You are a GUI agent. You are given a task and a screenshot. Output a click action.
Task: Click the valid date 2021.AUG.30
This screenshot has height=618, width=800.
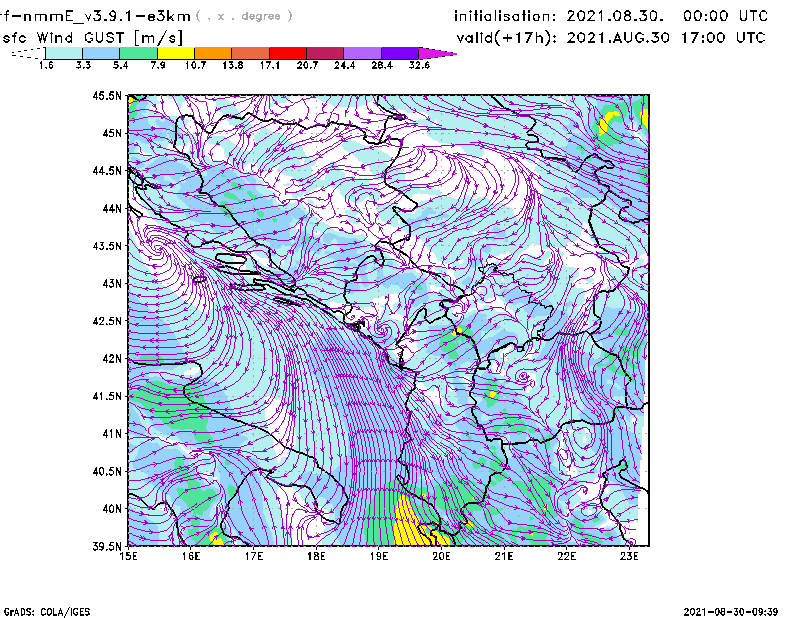(x=618, y=38)
